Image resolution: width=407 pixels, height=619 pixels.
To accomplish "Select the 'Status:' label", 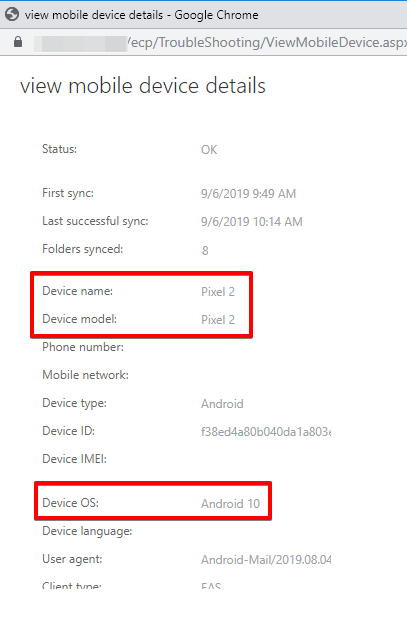I will 60,149.
